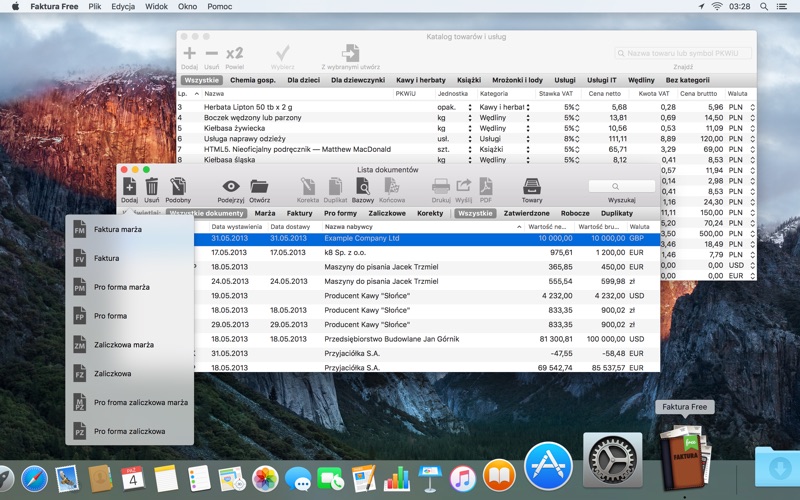Click the Podobny document icon

178,187
